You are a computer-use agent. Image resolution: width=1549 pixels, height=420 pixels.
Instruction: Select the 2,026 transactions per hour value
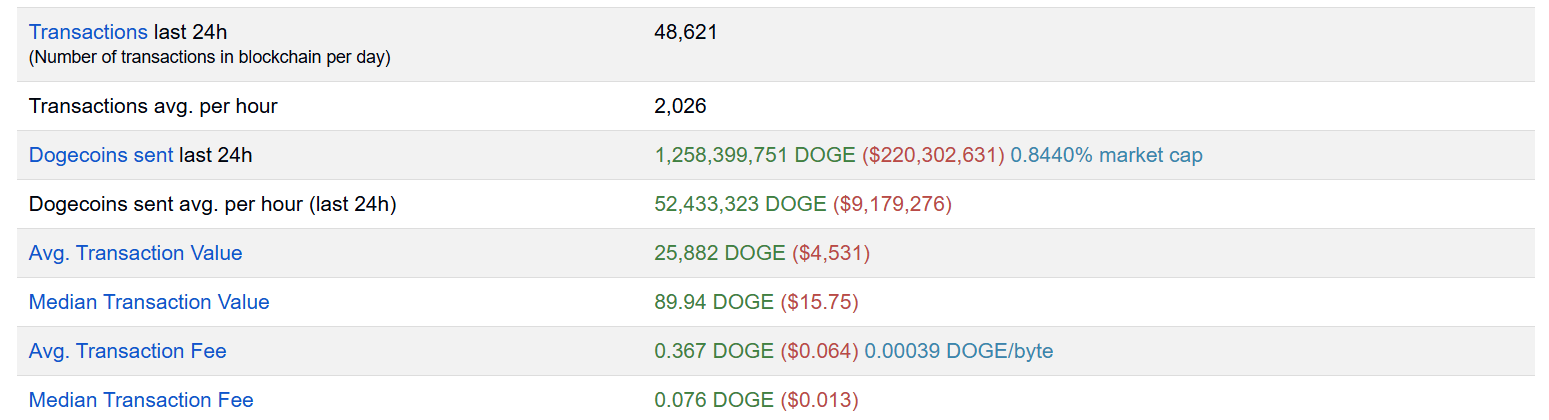click(x=680, y=106)
